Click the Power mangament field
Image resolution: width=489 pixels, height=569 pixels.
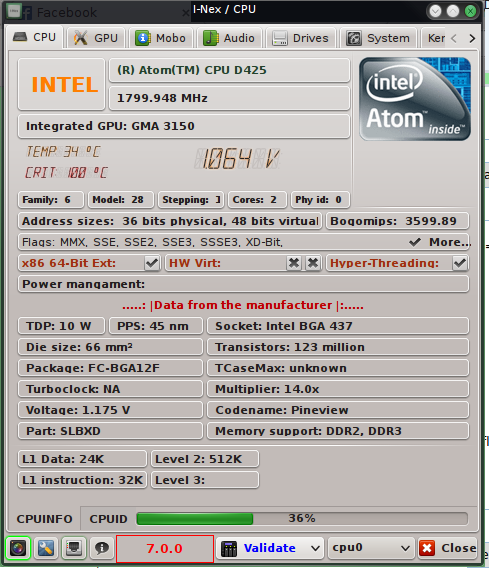tap(243, 284)
